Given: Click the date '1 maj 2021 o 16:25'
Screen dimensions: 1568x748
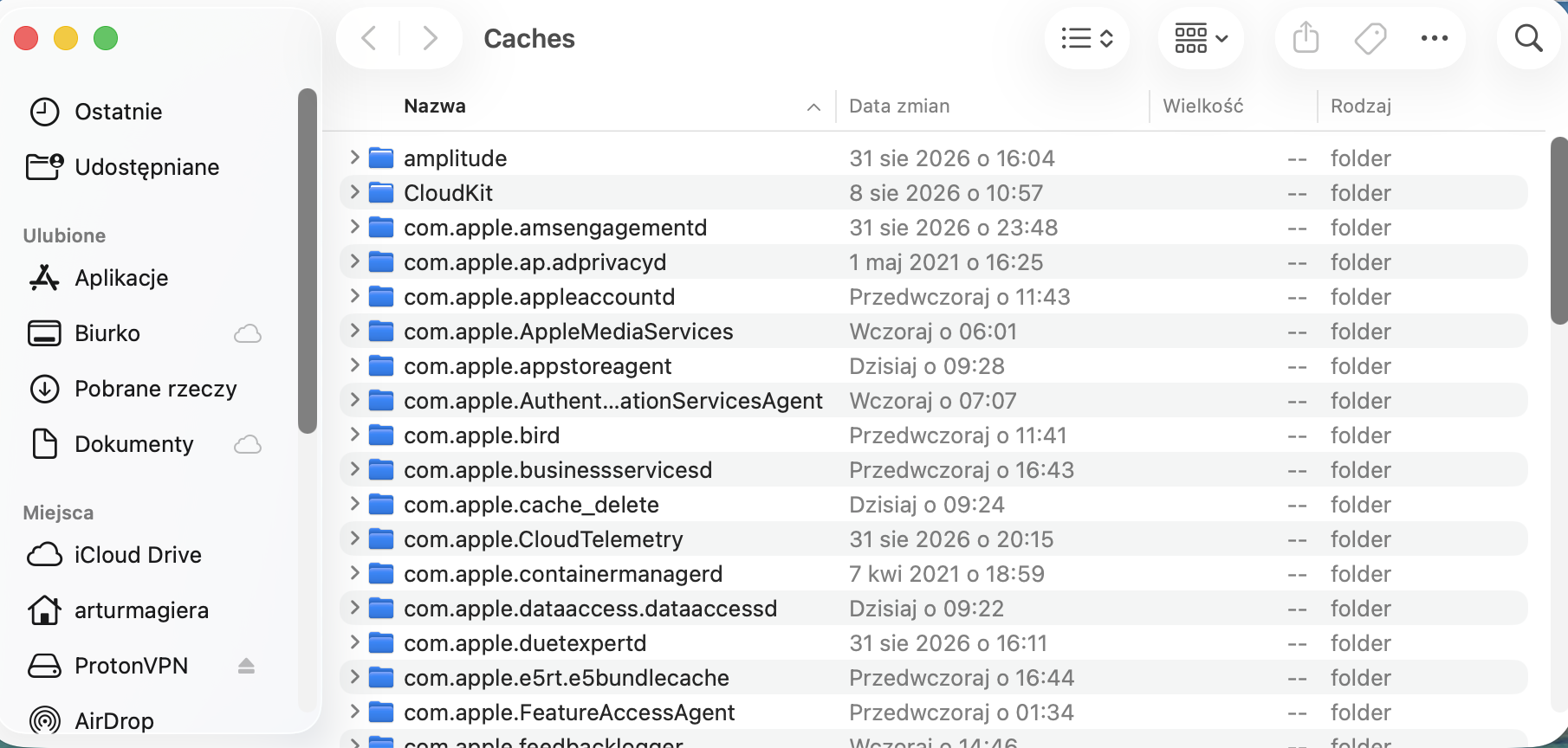Looking at the screenshot, I should tap(946, 262).
